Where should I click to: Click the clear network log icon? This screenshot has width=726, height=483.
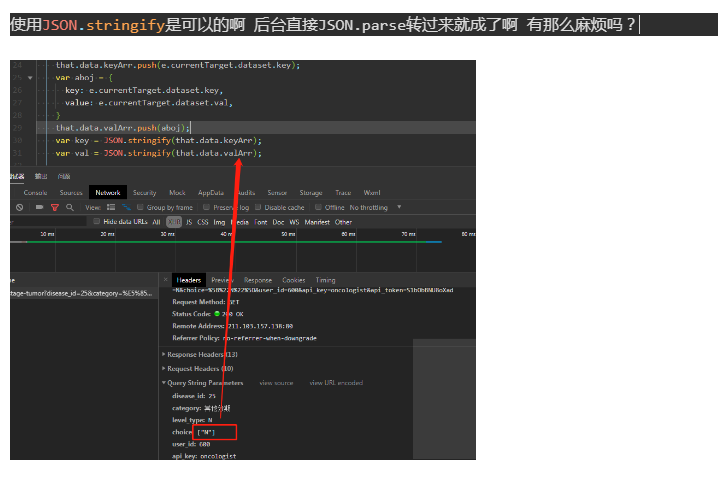pyautogui.click(x=19, y=207)
